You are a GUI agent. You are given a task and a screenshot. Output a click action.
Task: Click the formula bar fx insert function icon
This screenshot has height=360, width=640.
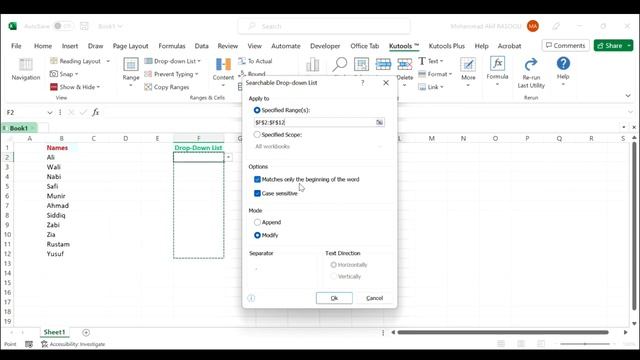pyautogui.click(x=95, y=112)
